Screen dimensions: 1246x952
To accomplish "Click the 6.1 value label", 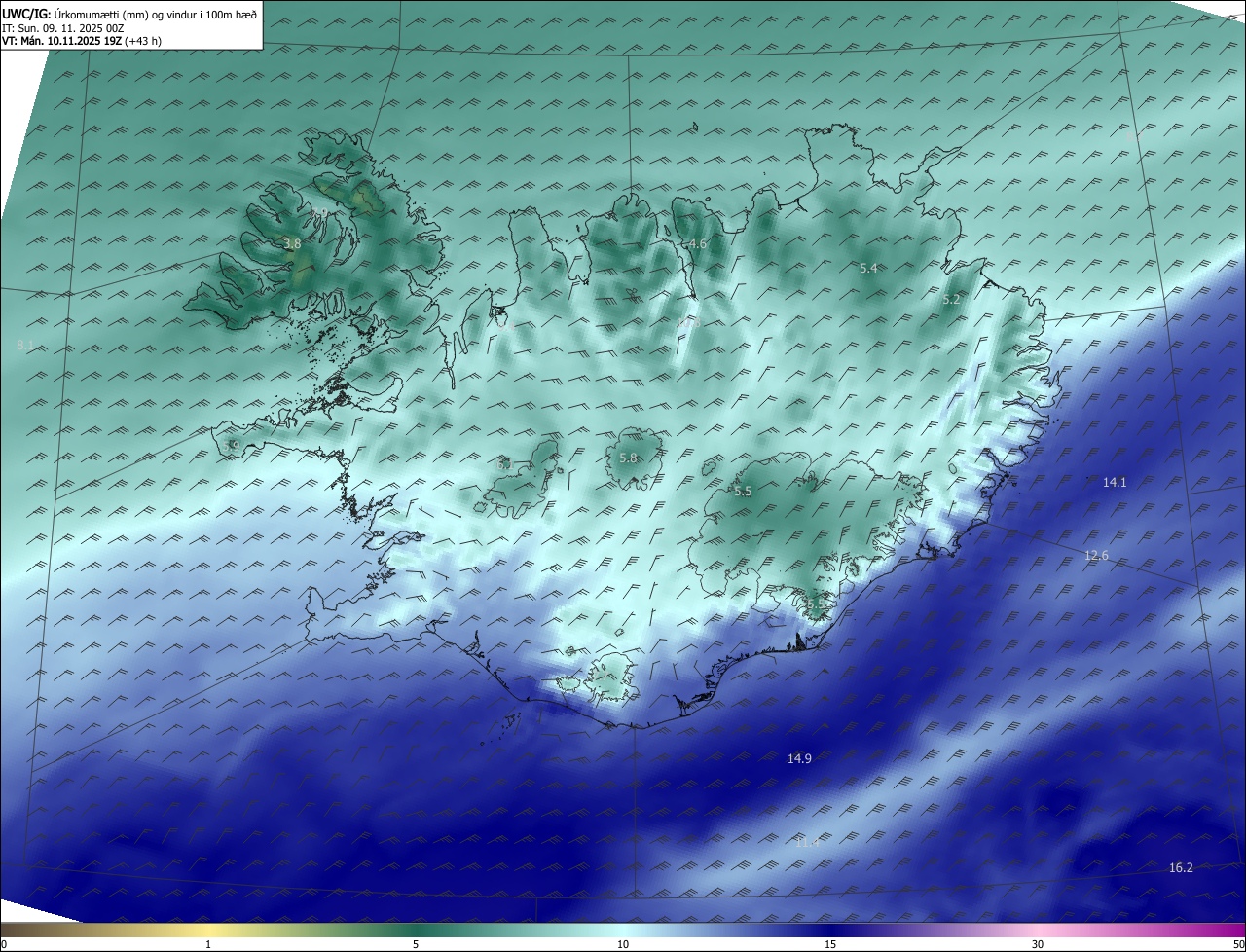I will [505, 465].
